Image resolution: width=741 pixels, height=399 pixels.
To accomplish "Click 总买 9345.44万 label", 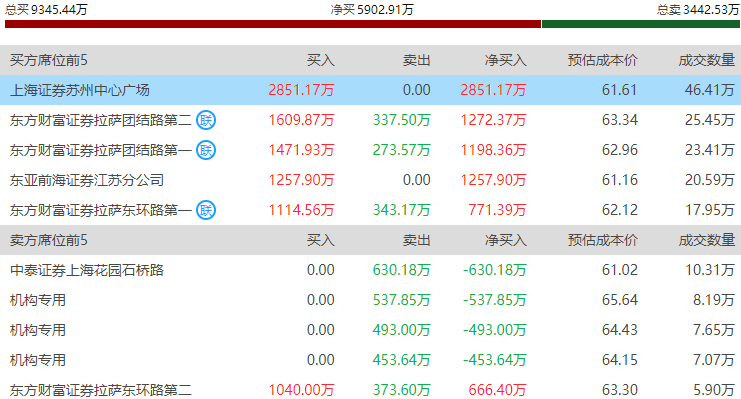I will [46, 9].
